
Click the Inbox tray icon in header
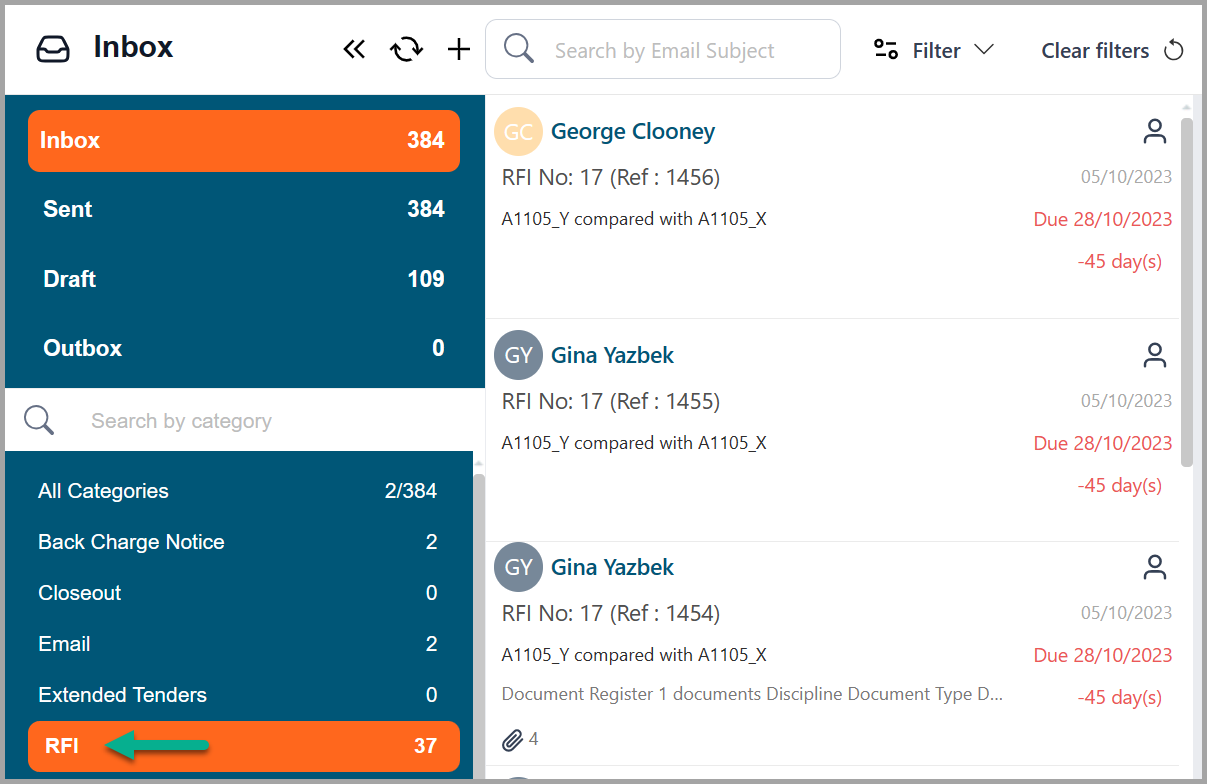pyautogui.click(x=53, y=49)
